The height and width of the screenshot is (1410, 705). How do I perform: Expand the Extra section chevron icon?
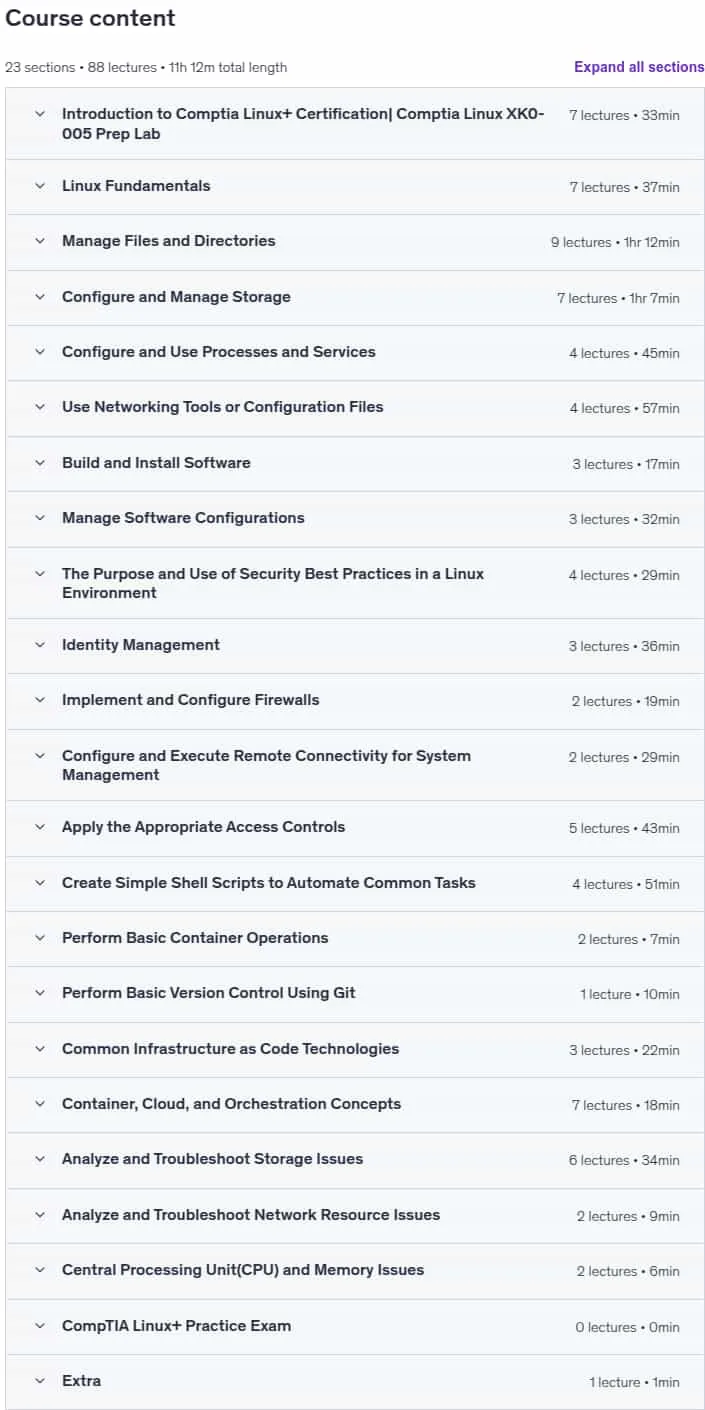(40, 1381)
